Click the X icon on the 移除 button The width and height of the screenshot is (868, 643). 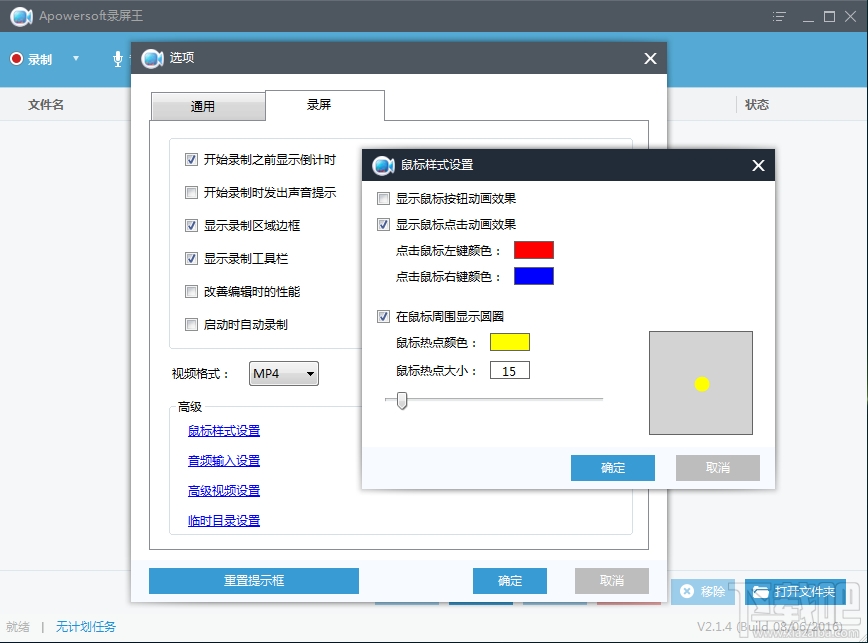click(688, 592)
